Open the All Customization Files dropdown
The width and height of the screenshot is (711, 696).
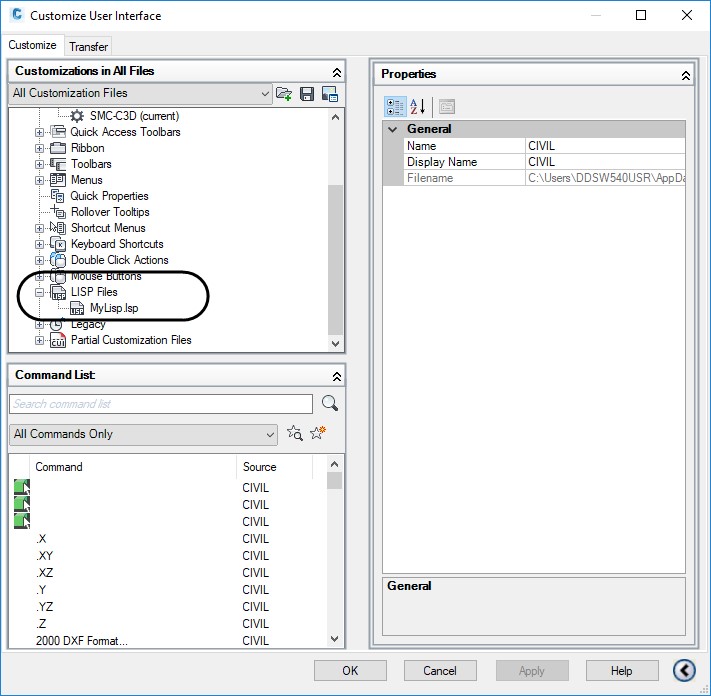pyautogui.click(x=140, y=93)
